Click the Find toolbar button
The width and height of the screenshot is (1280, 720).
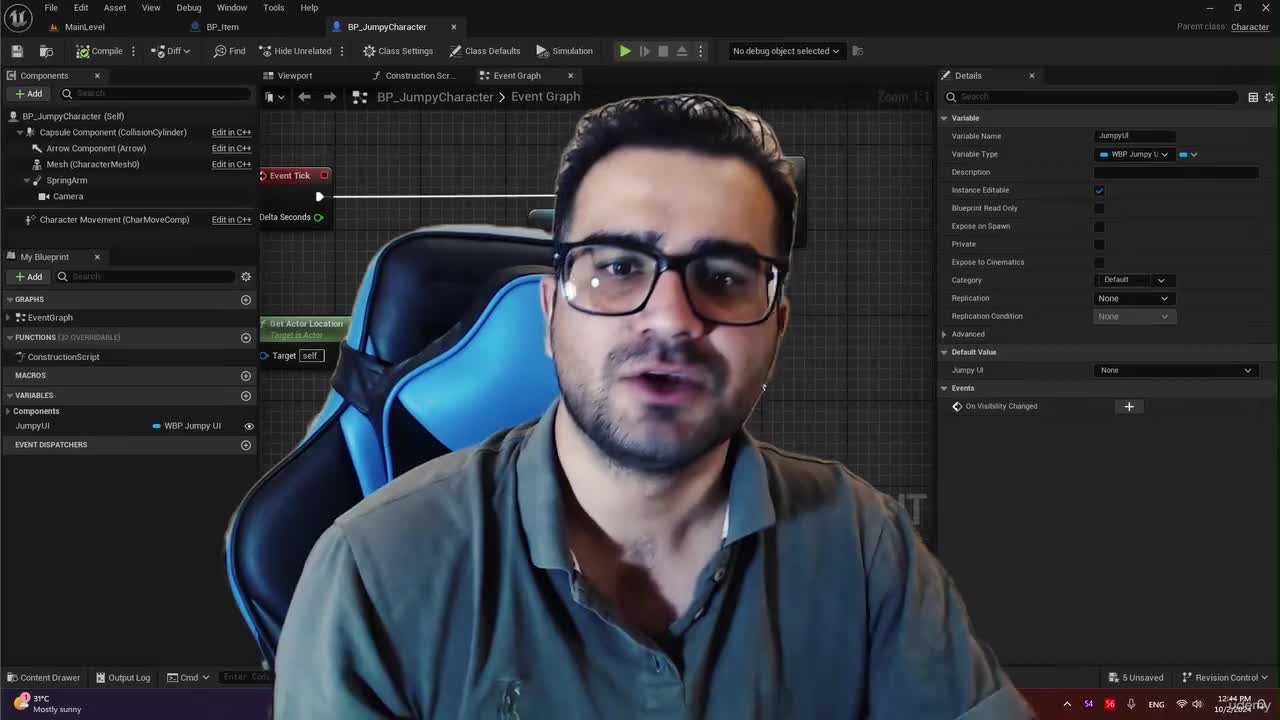[x=229, y=51]
